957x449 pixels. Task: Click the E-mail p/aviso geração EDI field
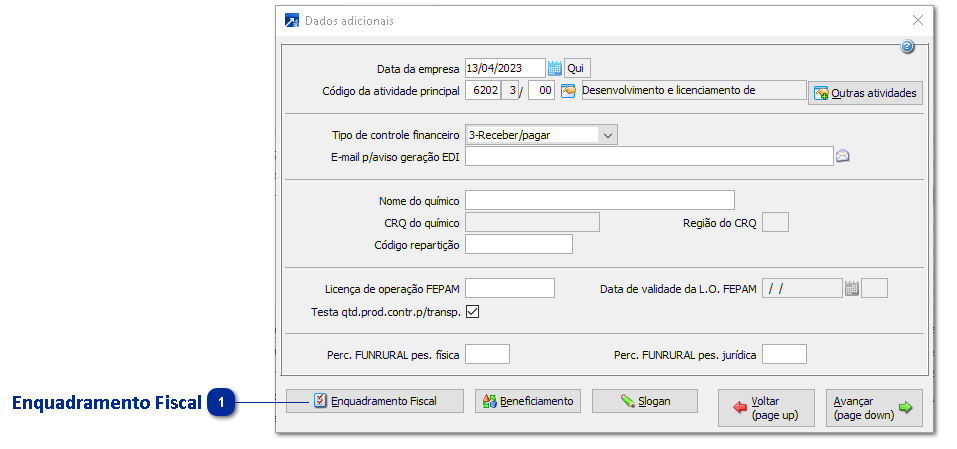pos(649,156)
